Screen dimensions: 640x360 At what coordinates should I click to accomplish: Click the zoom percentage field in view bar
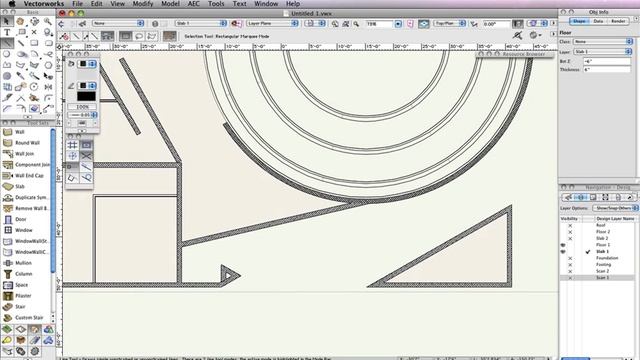tap(380, 24)
